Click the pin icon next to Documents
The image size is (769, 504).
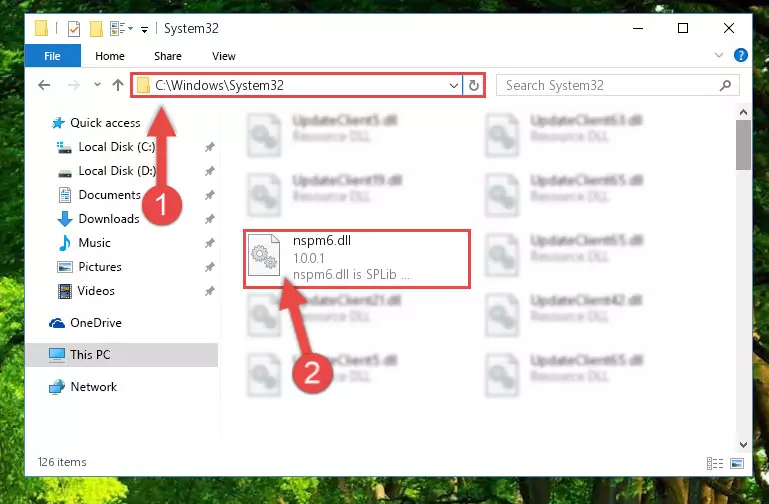coord(209,195)
